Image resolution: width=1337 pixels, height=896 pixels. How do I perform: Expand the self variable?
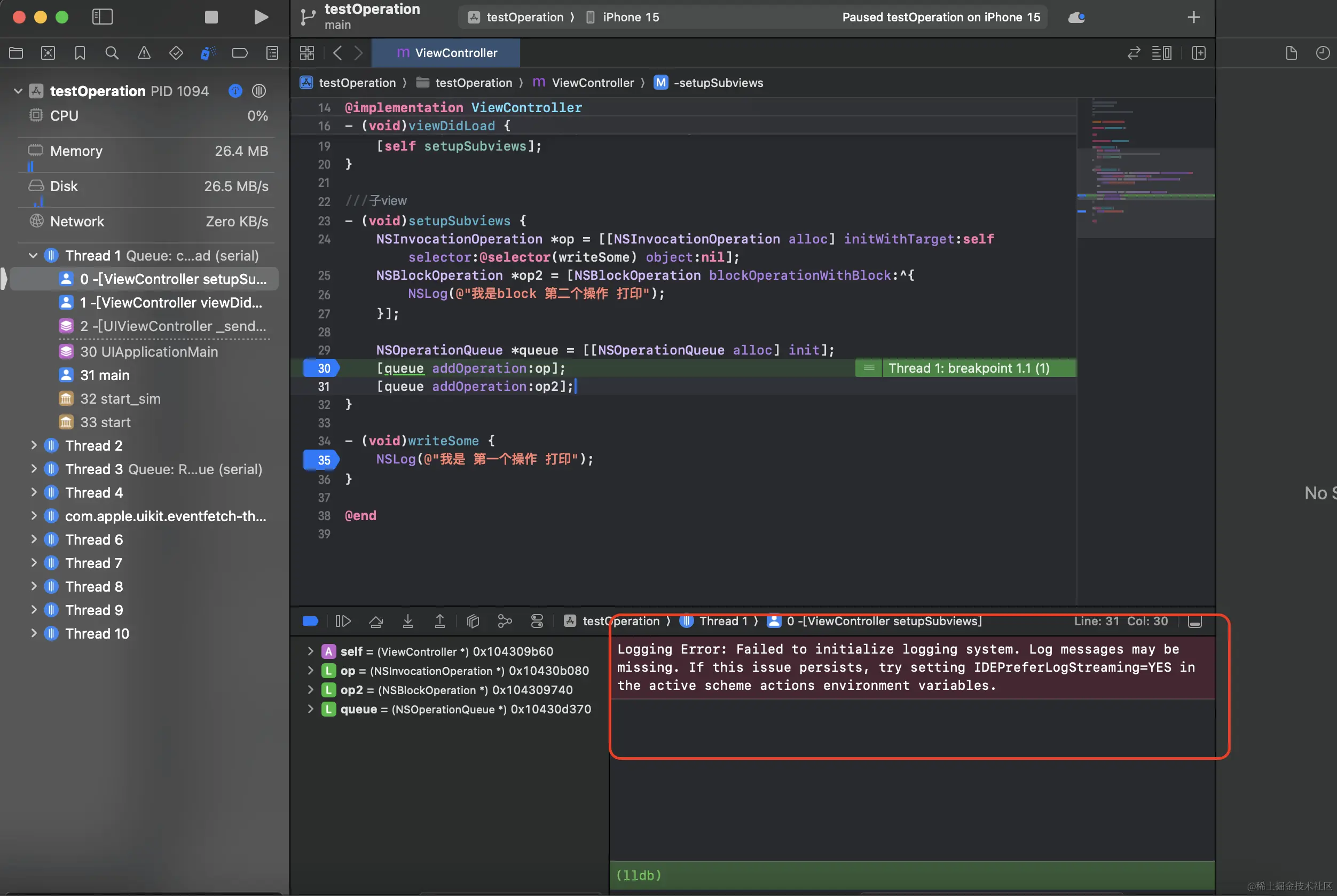tap(310, 651)
